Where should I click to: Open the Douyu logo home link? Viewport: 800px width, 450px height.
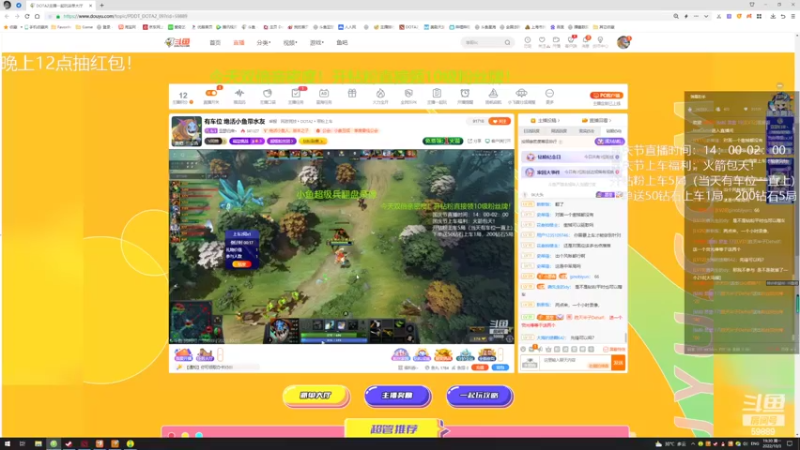pos(178,42)
